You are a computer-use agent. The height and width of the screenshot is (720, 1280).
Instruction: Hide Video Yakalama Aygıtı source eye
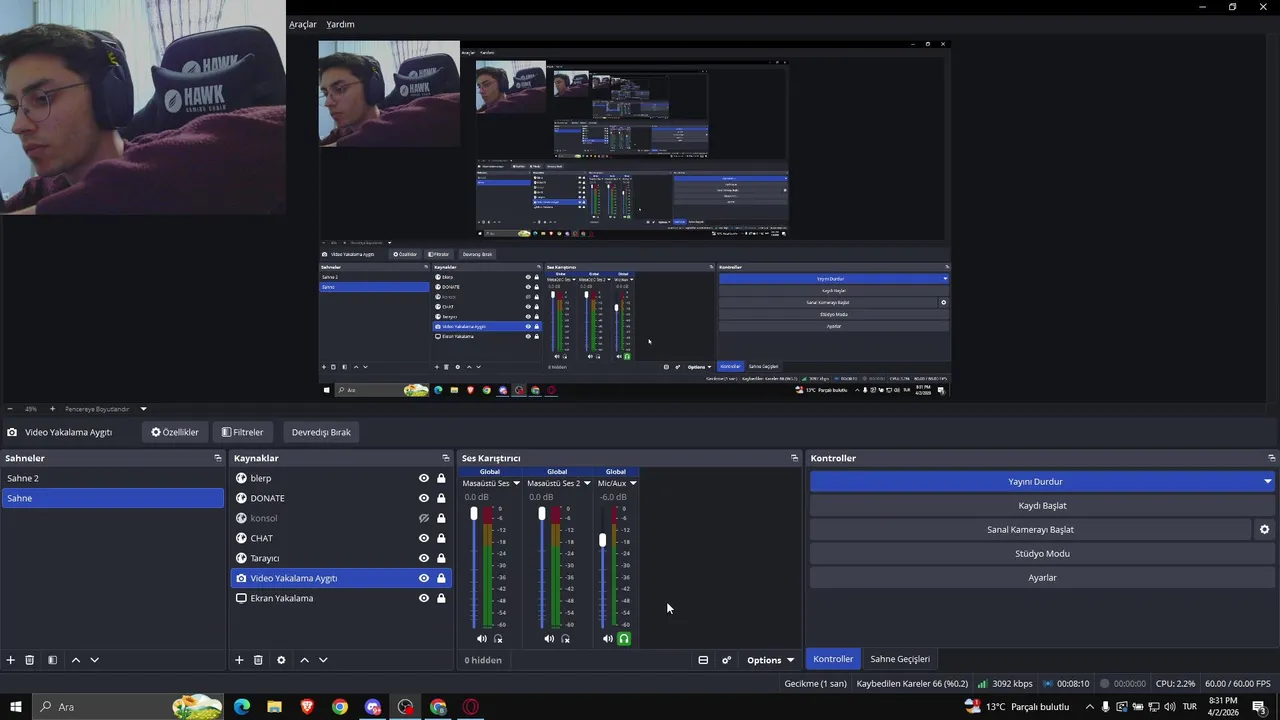[x=424, y=578]
